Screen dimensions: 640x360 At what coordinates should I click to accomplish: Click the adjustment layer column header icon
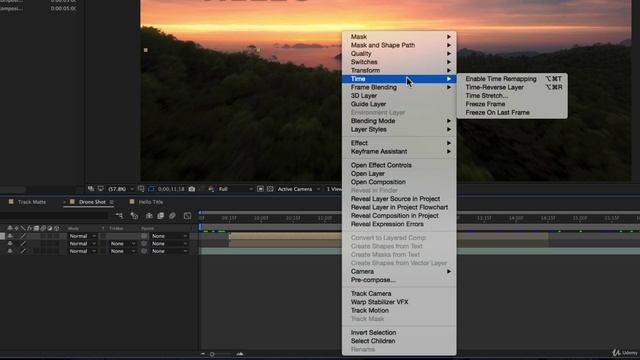coord(50,228)
